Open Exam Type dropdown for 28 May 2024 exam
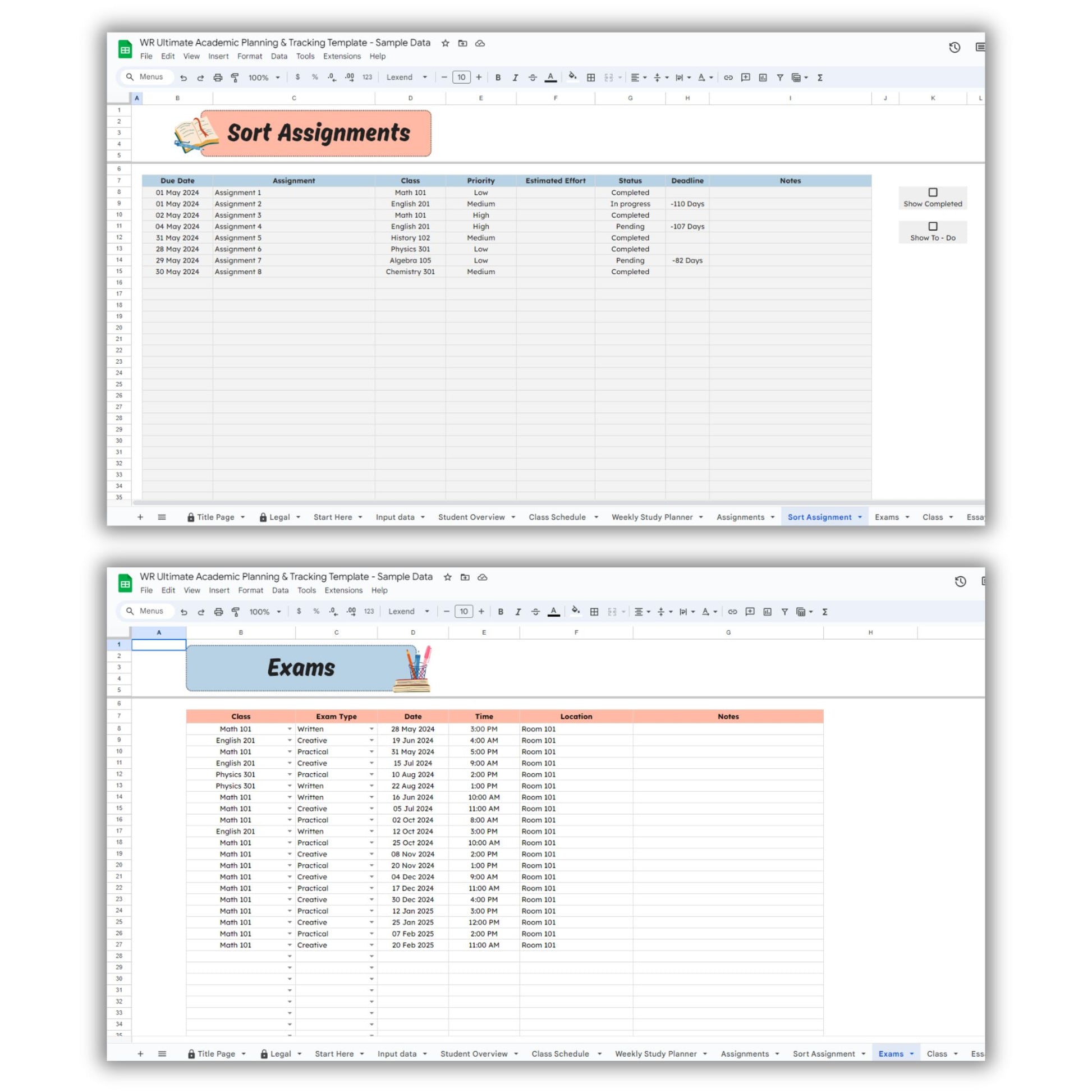1092x1092 pixels. [x=371, y=729]
